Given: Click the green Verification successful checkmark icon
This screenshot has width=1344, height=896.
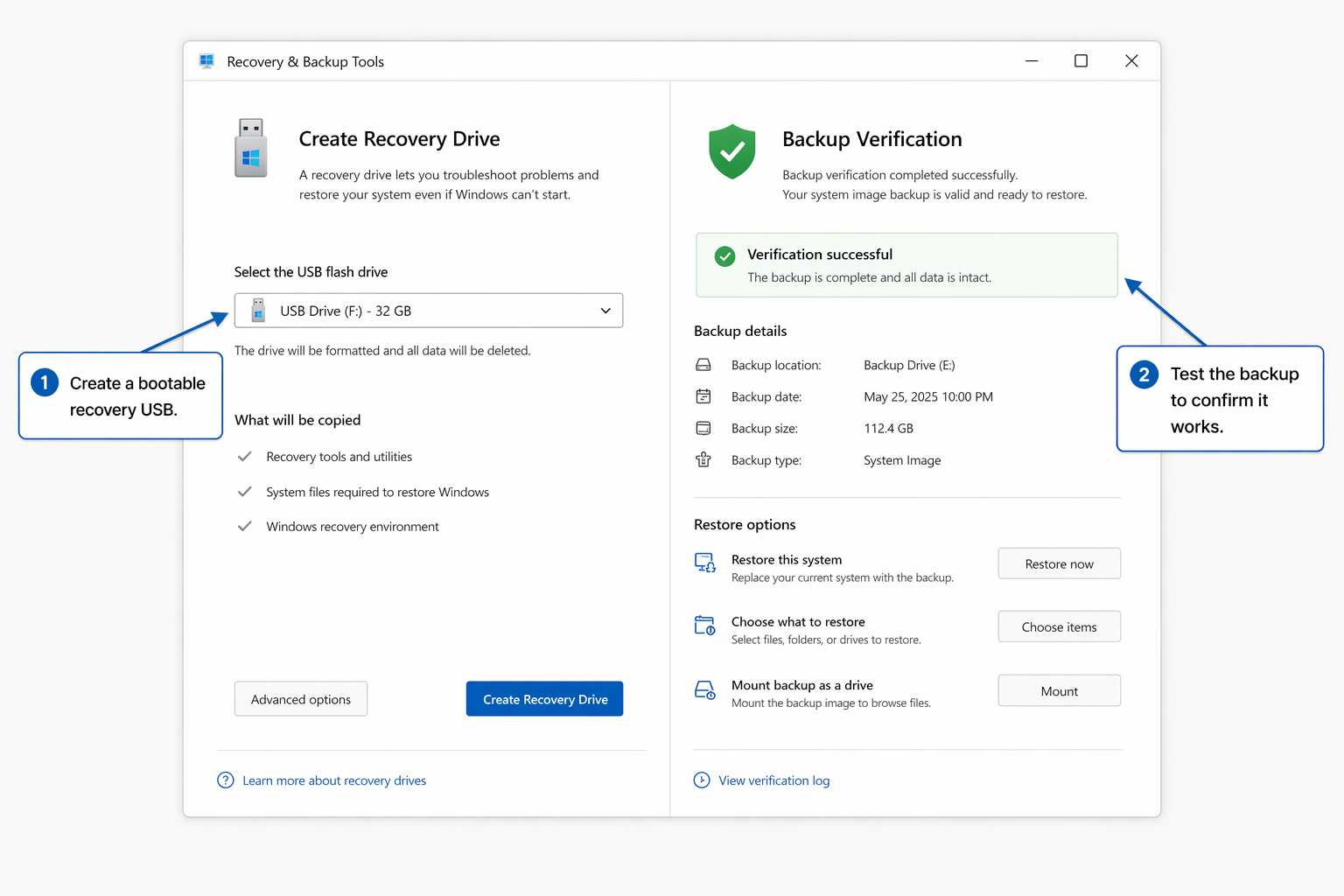Looking at the screenshot, I should 724,256.
